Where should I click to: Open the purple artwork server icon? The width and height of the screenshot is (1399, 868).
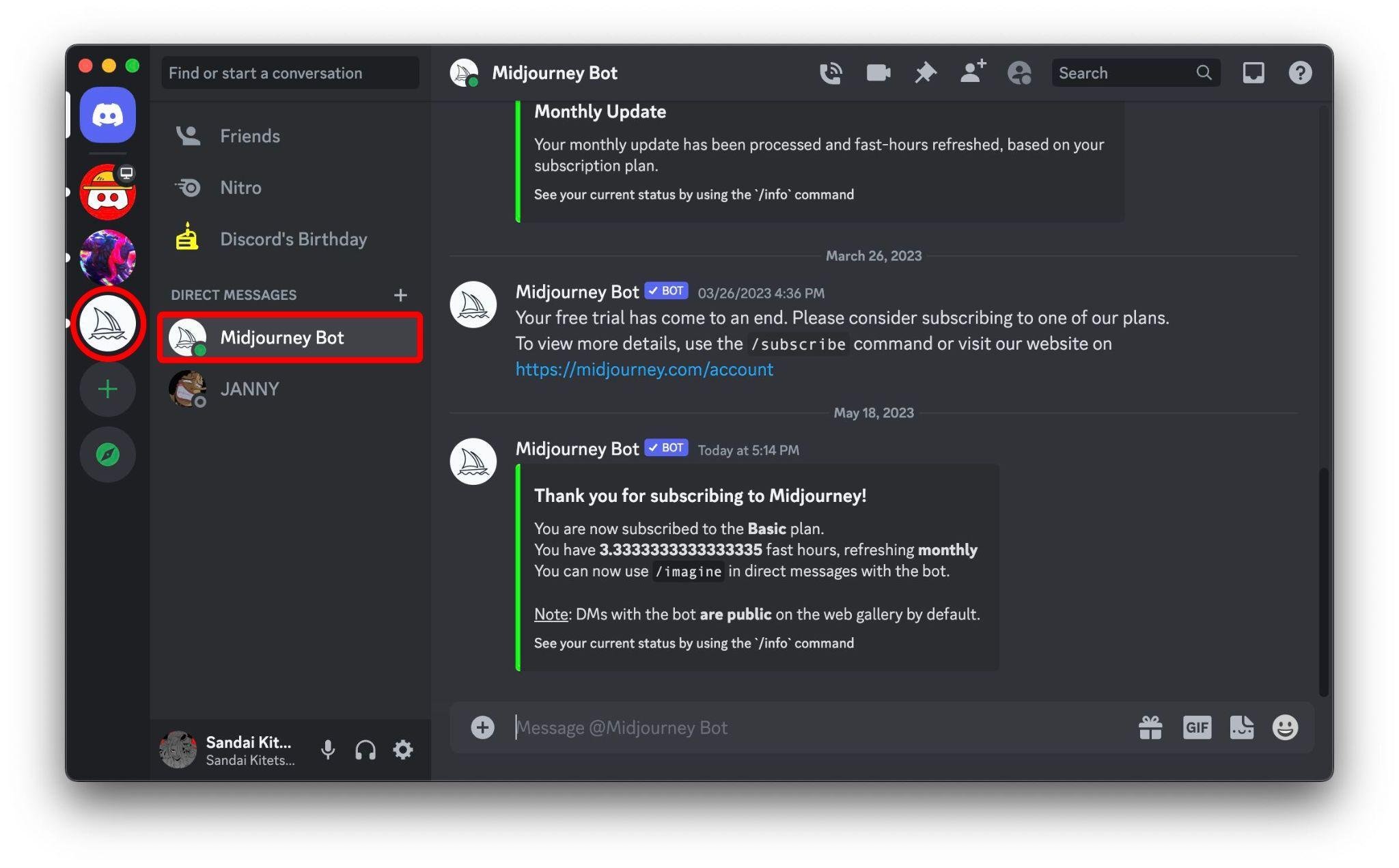click(107, 257)
